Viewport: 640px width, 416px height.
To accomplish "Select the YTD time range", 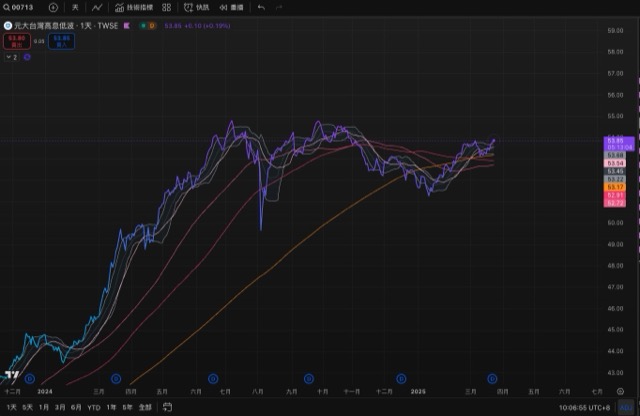I will pos(94,407).
